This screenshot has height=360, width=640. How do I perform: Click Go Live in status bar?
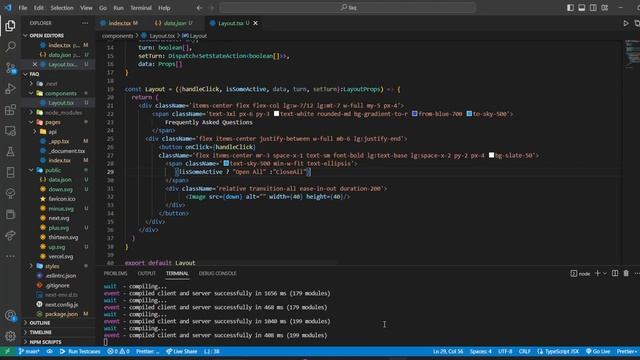coord(598,351)
